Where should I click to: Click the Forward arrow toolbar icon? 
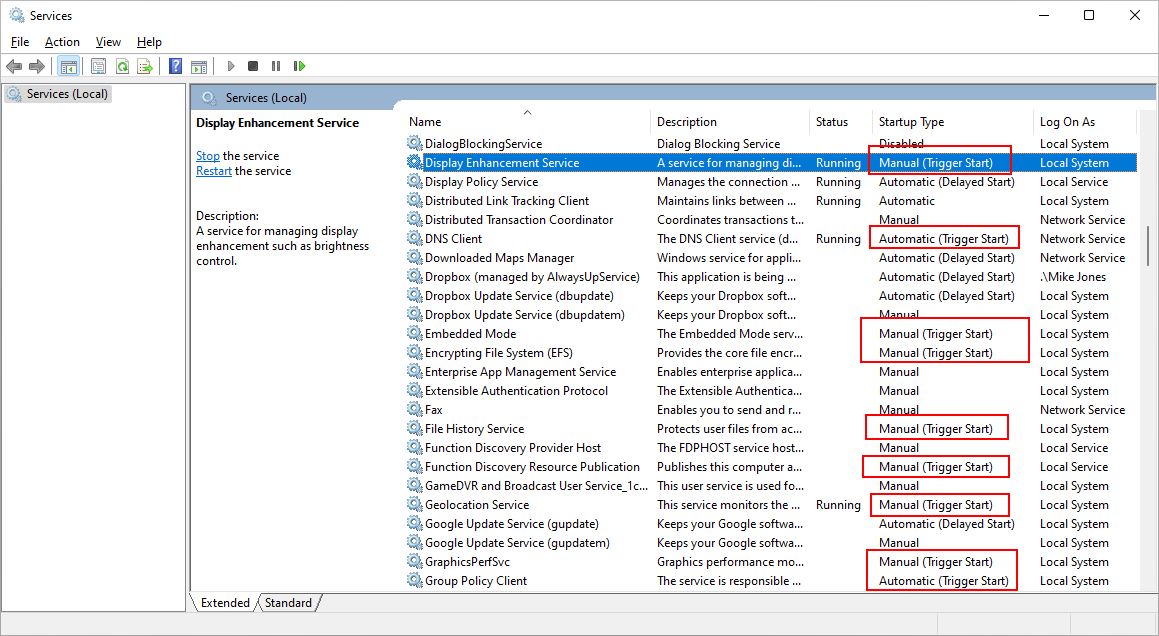click(x=36, y=67)
